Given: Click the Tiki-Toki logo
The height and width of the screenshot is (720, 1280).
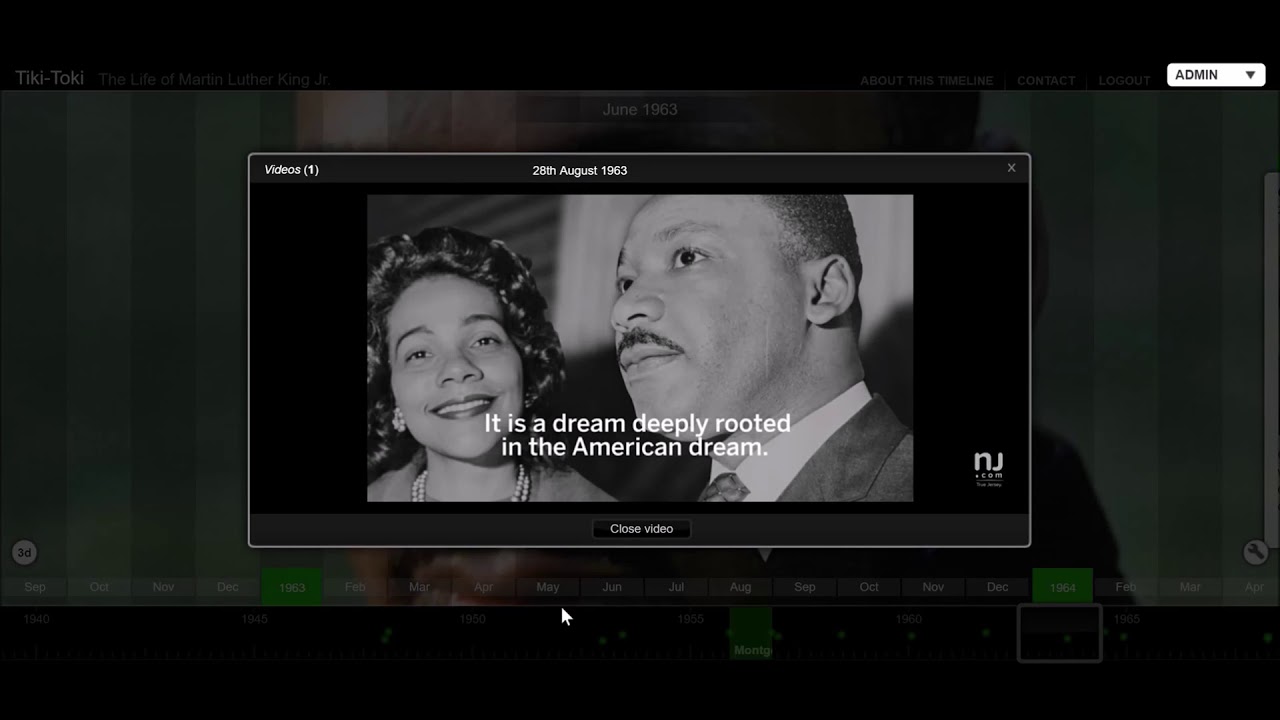Looking at the screenshot, I should tap(49, 78).
